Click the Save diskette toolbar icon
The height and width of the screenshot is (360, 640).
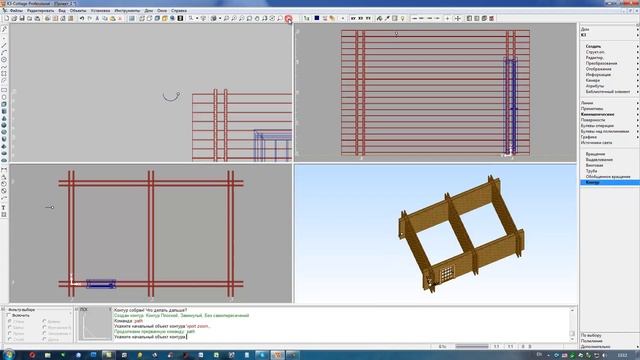[x=22, y=18]
